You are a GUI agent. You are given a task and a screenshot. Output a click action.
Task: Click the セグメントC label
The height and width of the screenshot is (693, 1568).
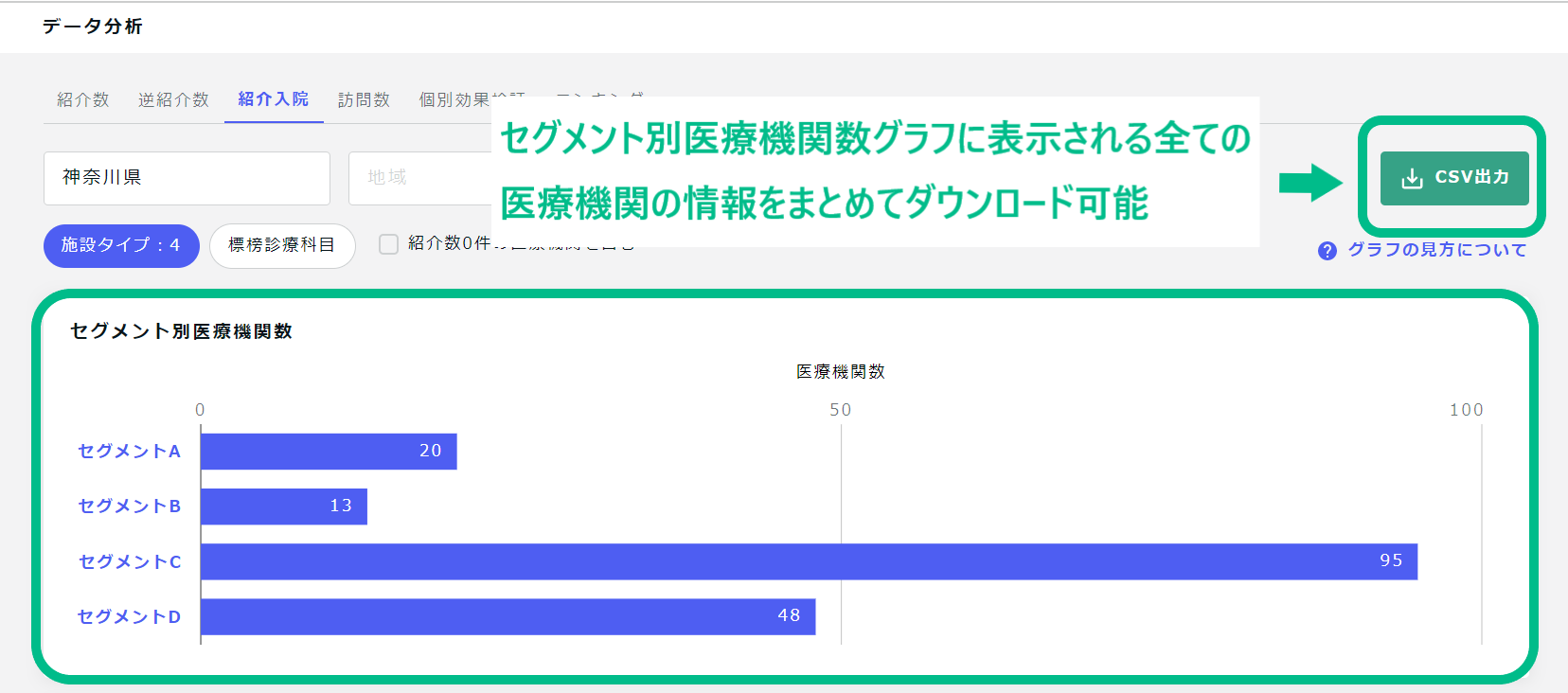[129, 562]
